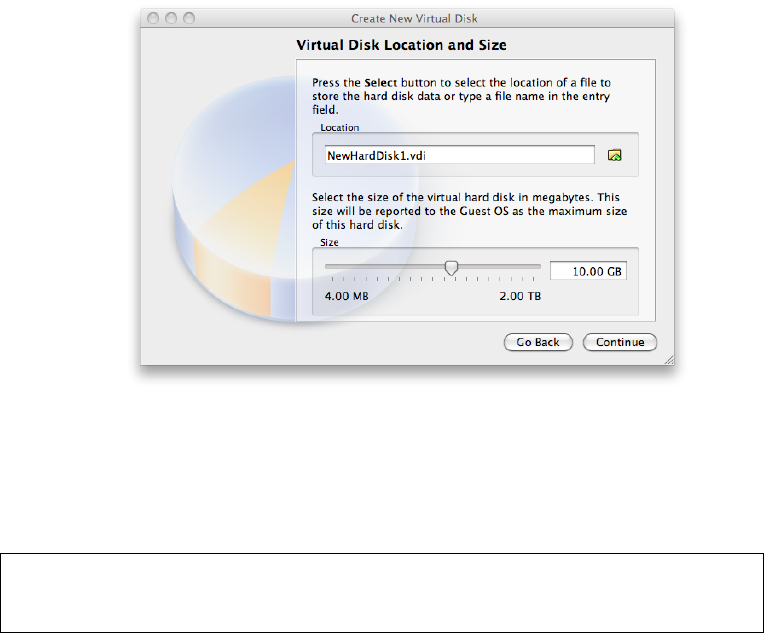Screen dimensions: 764x633
Task: Minimize the Create New Virtual Disk window
Action: pyautogui.click(x=171, y=19)
